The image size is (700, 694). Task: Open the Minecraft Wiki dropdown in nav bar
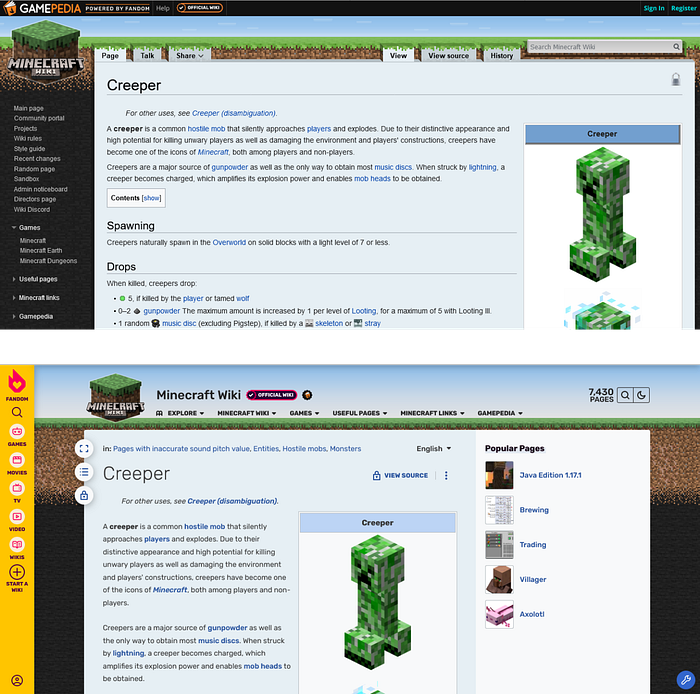(247, 413)
